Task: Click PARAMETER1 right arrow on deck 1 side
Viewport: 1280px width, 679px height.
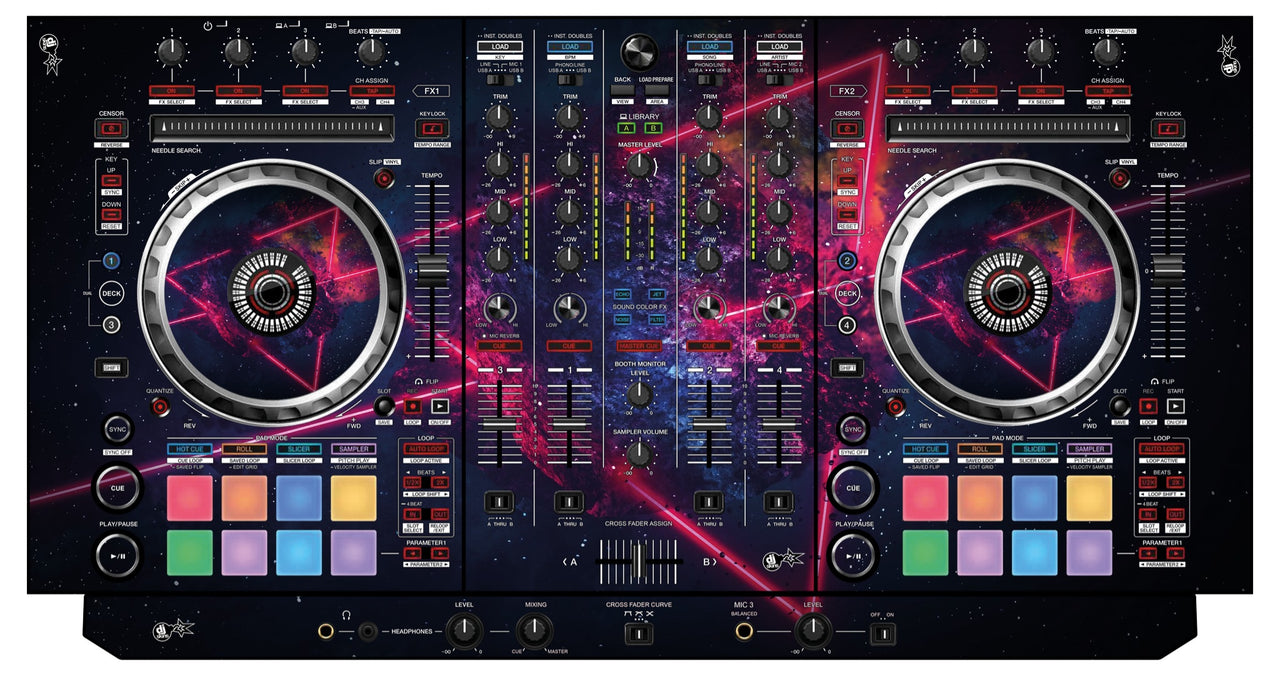Action: pos(439,553)
